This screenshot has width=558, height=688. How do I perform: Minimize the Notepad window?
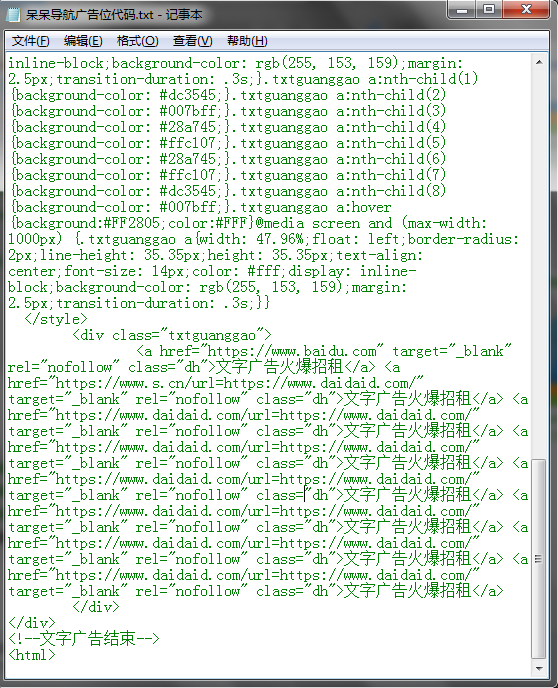461,10
